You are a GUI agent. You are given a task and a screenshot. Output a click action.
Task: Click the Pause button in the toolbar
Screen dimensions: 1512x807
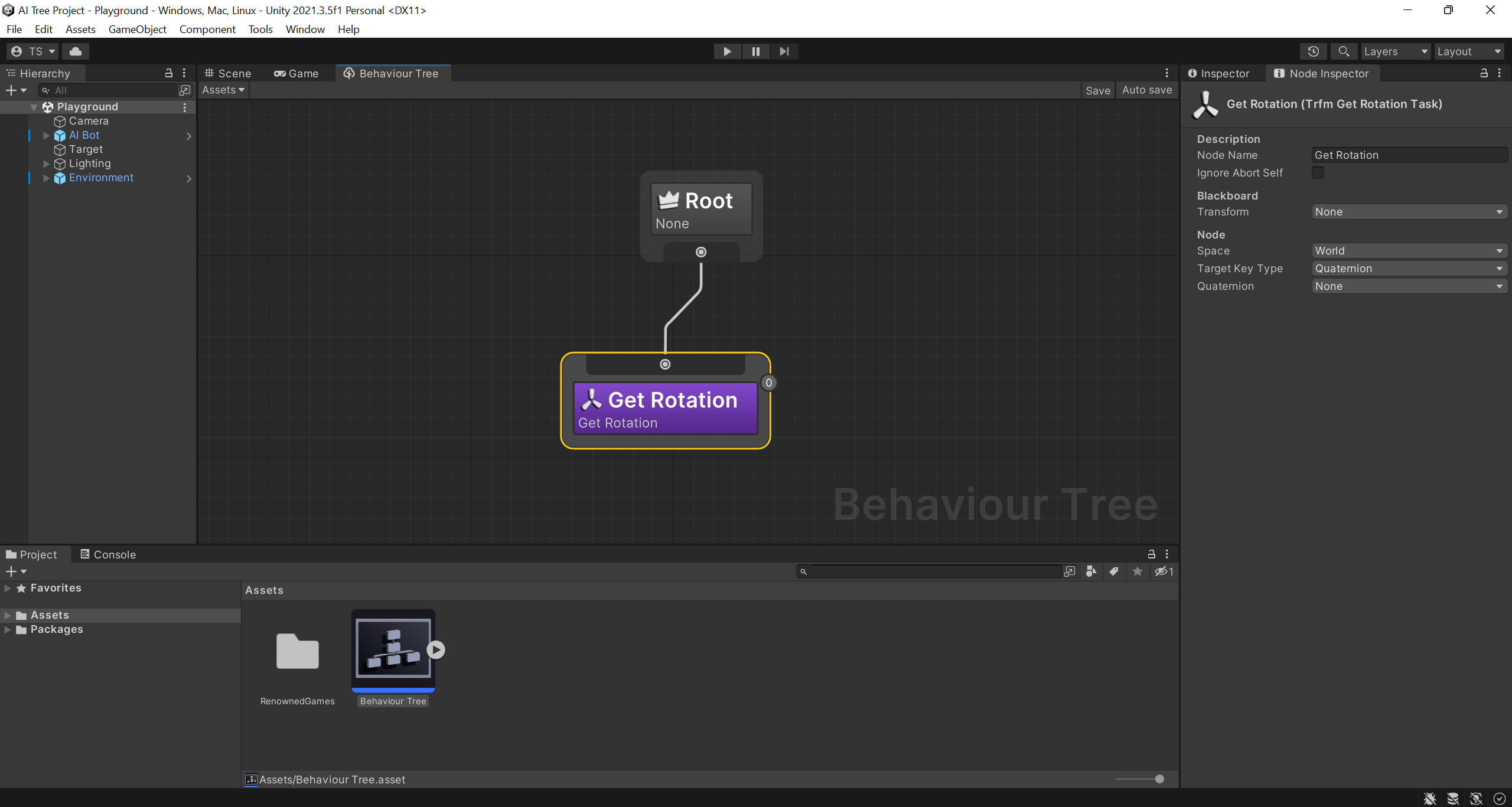pyautogui.click(x=755, y=51)
